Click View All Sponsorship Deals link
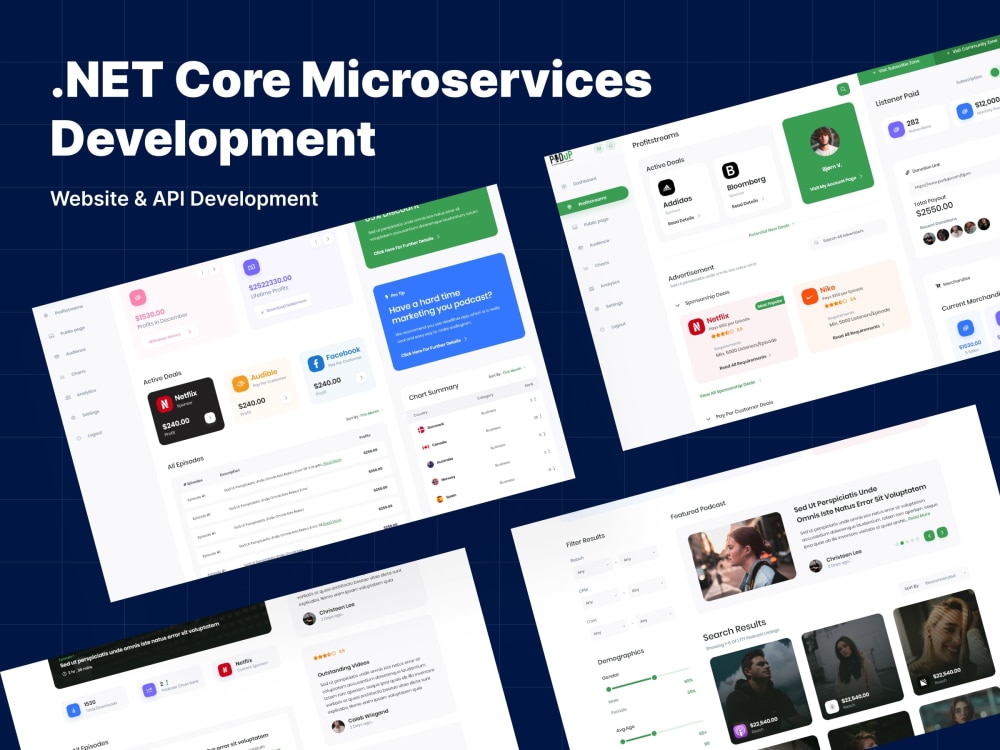 pos(730,388)
